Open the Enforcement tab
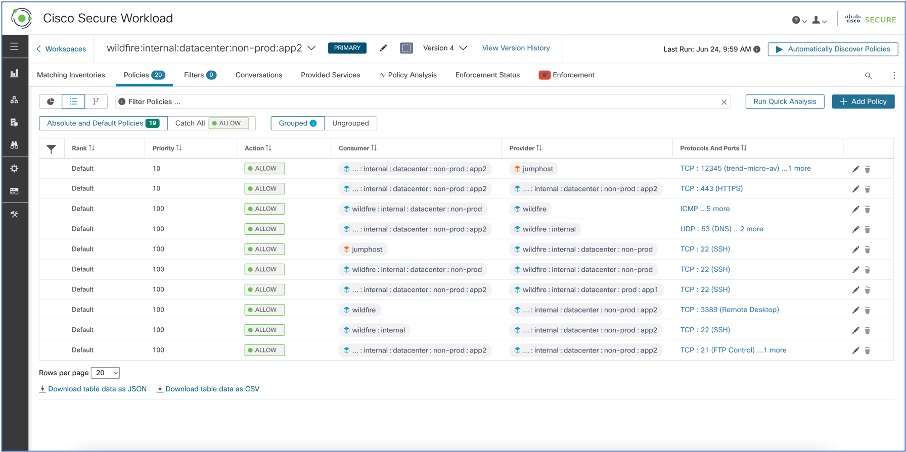906x452 pixels. click(x=566, y=75)
